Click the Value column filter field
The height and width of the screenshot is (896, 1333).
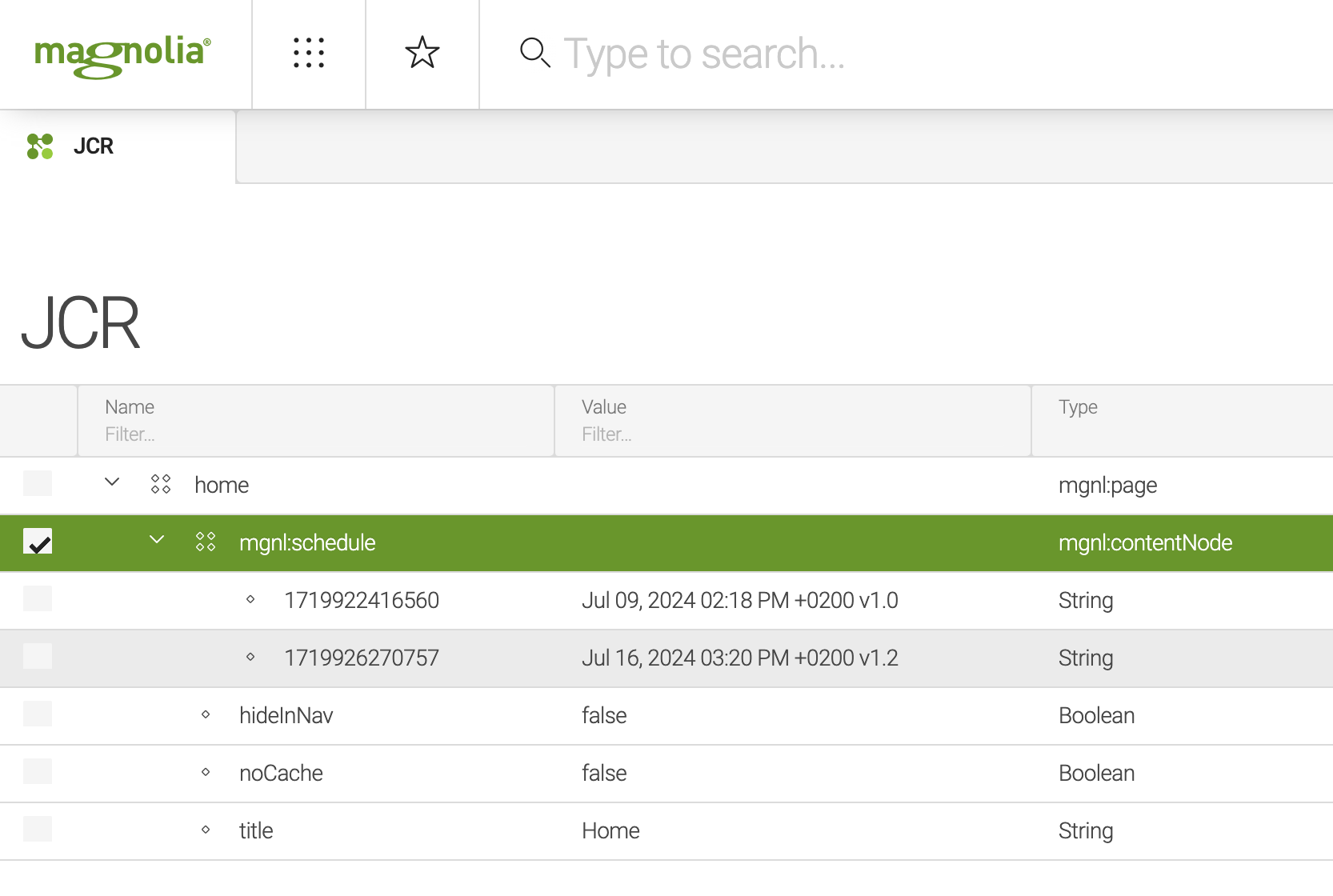(792, 434)
